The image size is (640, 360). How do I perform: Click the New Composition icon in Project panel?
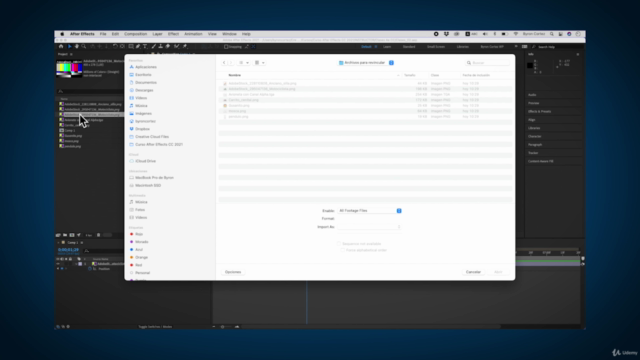click(x=72, y=235)
